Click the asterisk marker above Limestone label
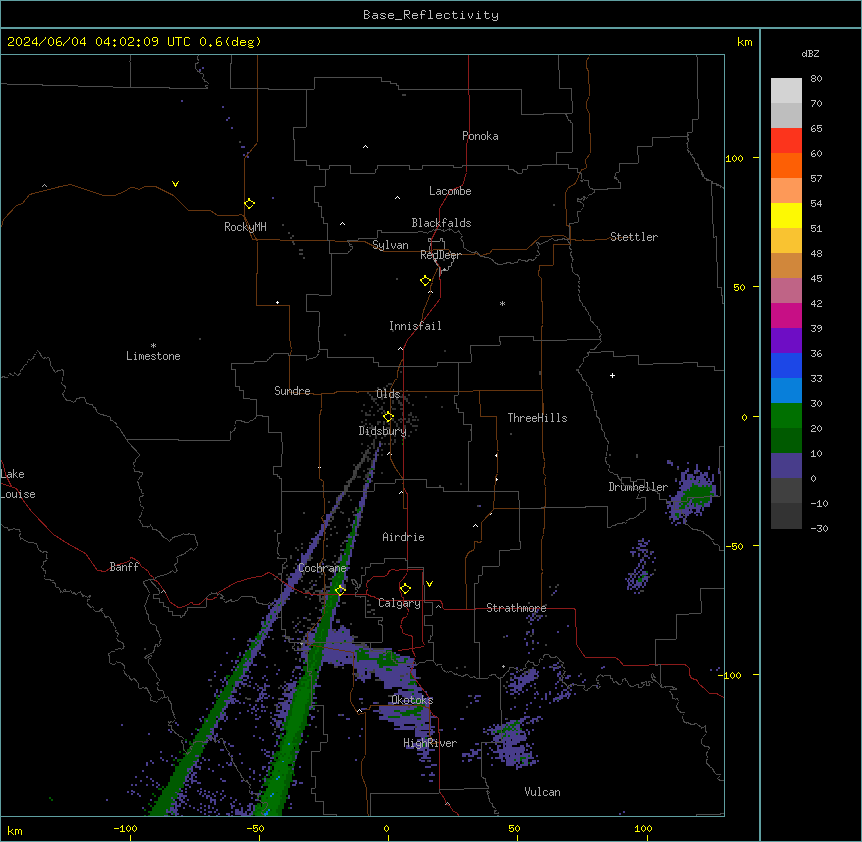862x842 pixels. click(153, 345)
